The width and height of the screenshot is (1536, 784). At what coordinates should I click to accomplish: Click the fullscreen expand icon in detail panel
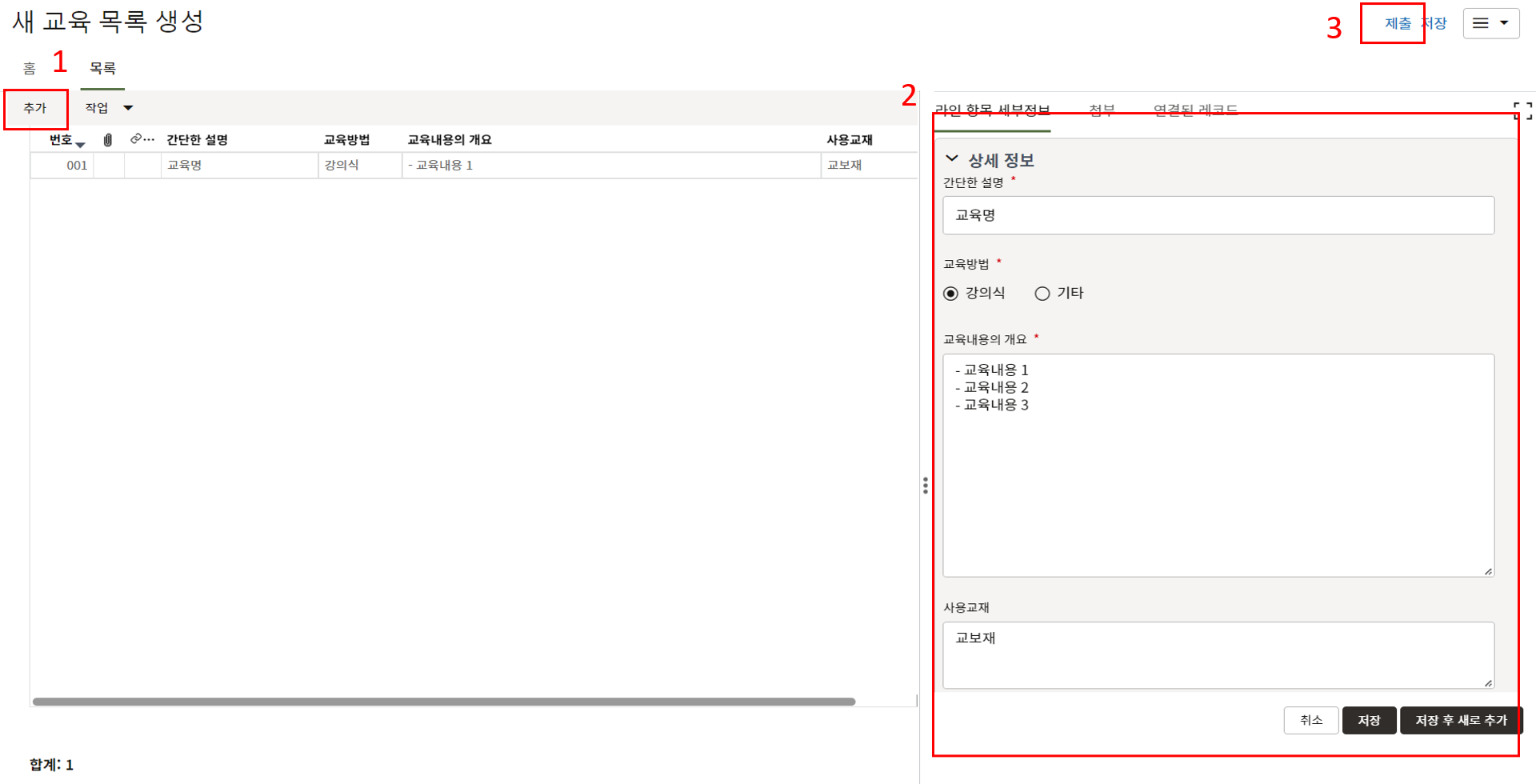[1522, 111]
